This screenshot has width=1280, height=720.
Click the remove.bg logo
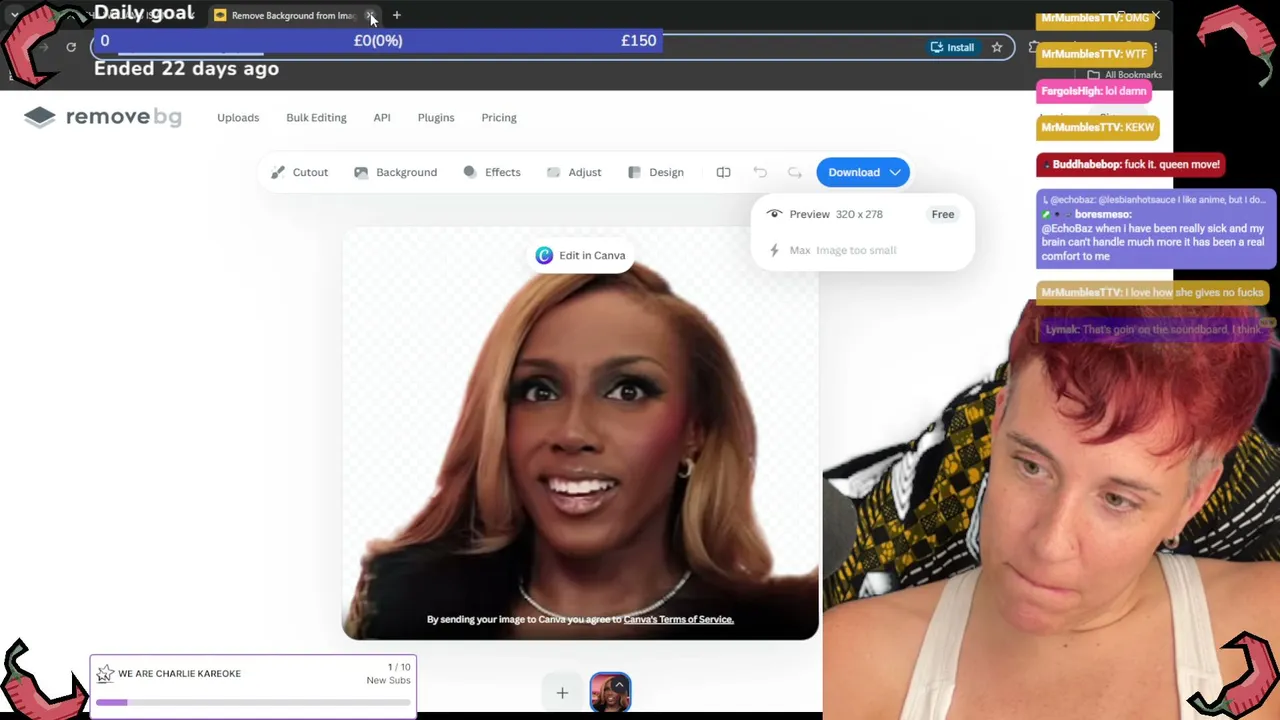(x=103, y=117)
